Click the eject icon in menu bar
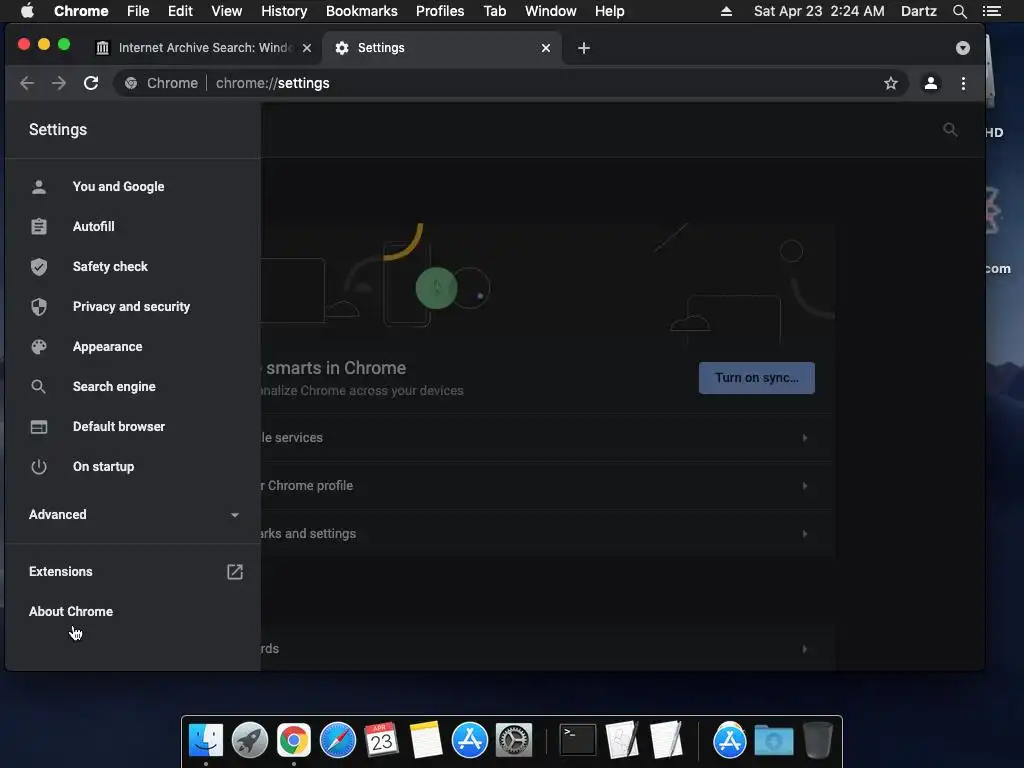1024x768 pixels. point(726,11)
